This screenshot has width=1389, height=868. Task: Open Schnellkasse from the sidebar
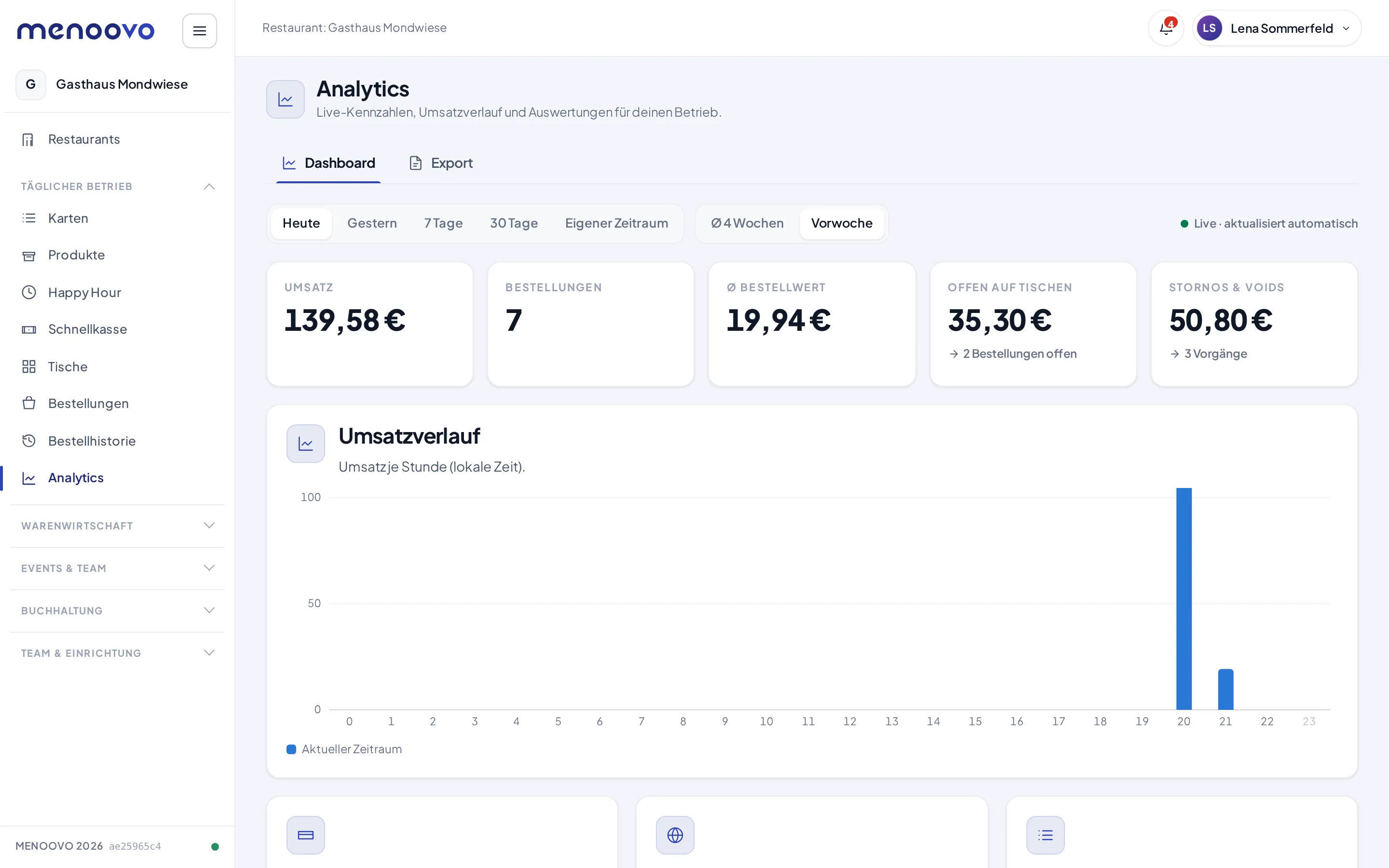pyautogui.click(x=117, y=329)
